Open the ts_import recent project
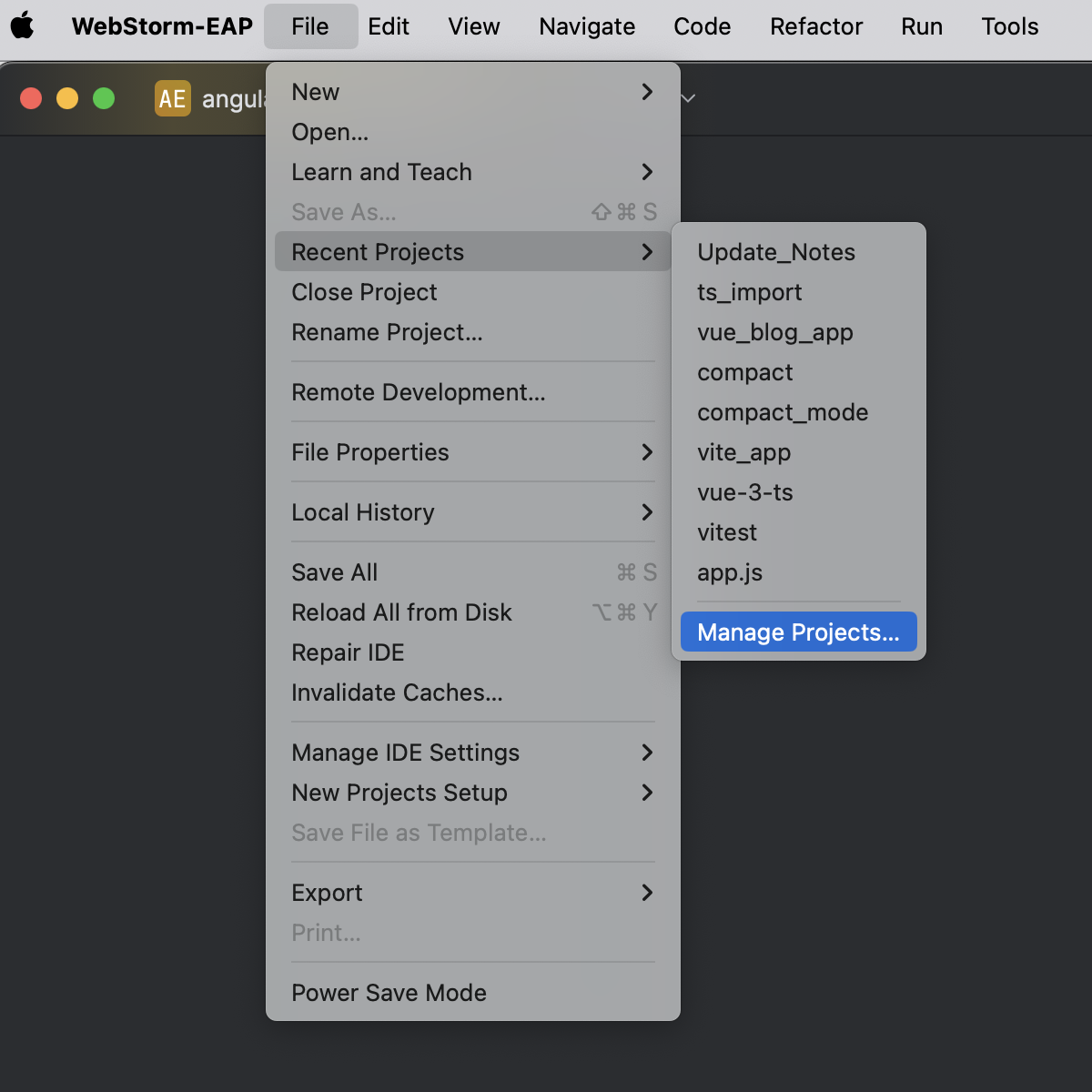This screenshot has width=1092, height=1092. coord(749,292)
